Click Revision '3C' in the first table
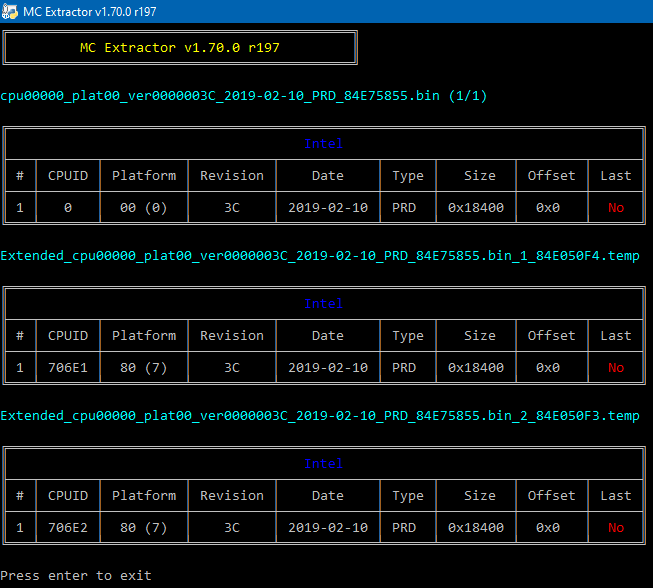Screen dimensions: 653x588 (x=232, y=207)
